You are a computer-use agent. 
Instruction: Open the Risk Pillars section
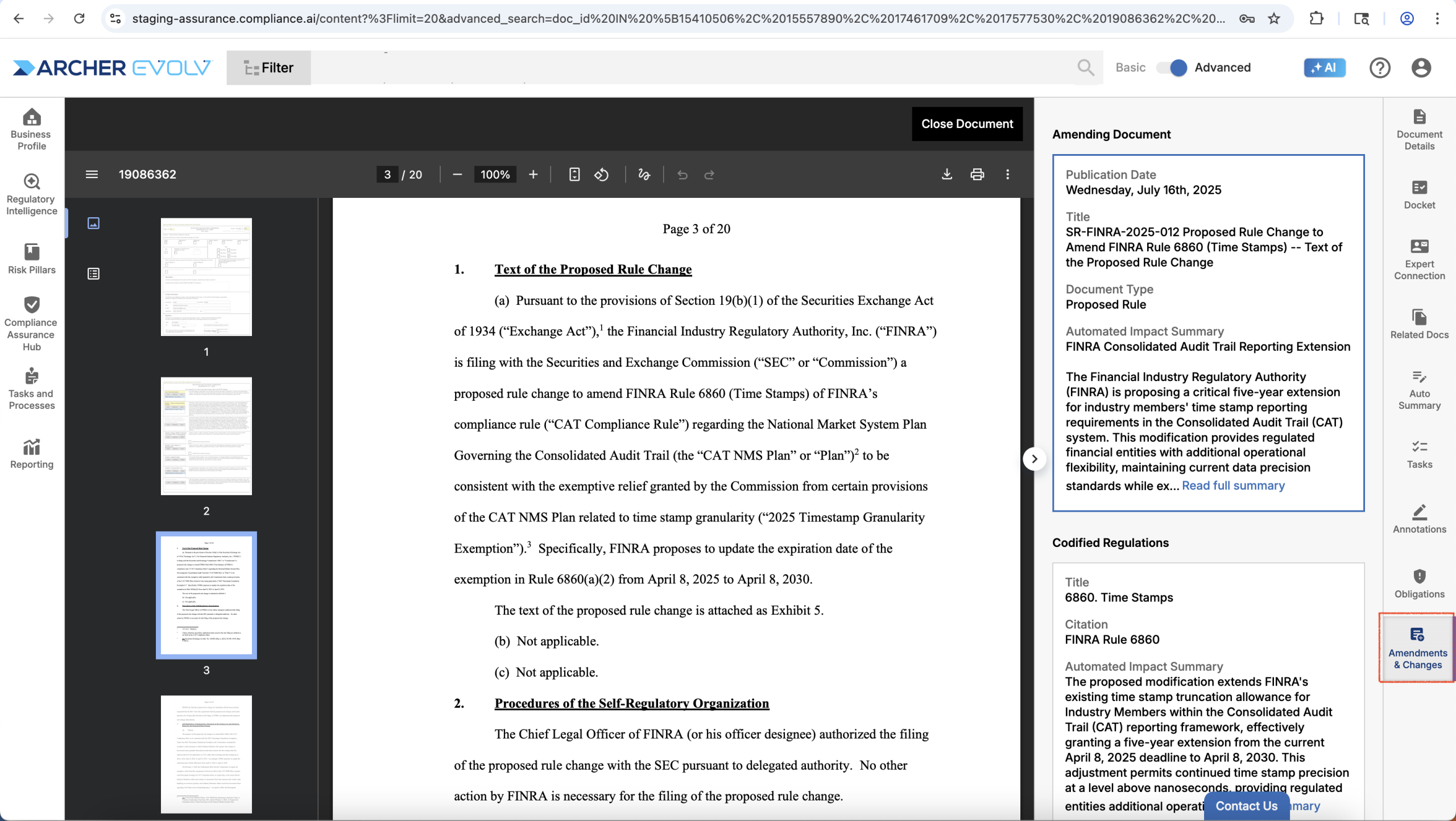point(31,259)
